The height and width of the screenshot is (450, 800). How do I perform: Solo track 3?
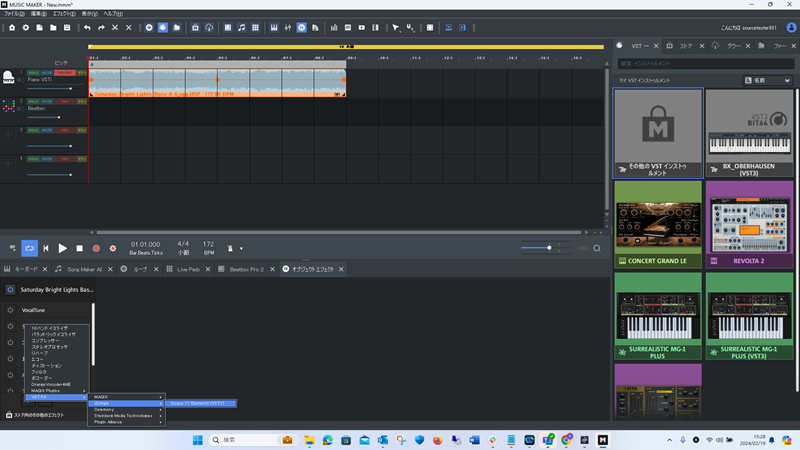pos(33,130)
